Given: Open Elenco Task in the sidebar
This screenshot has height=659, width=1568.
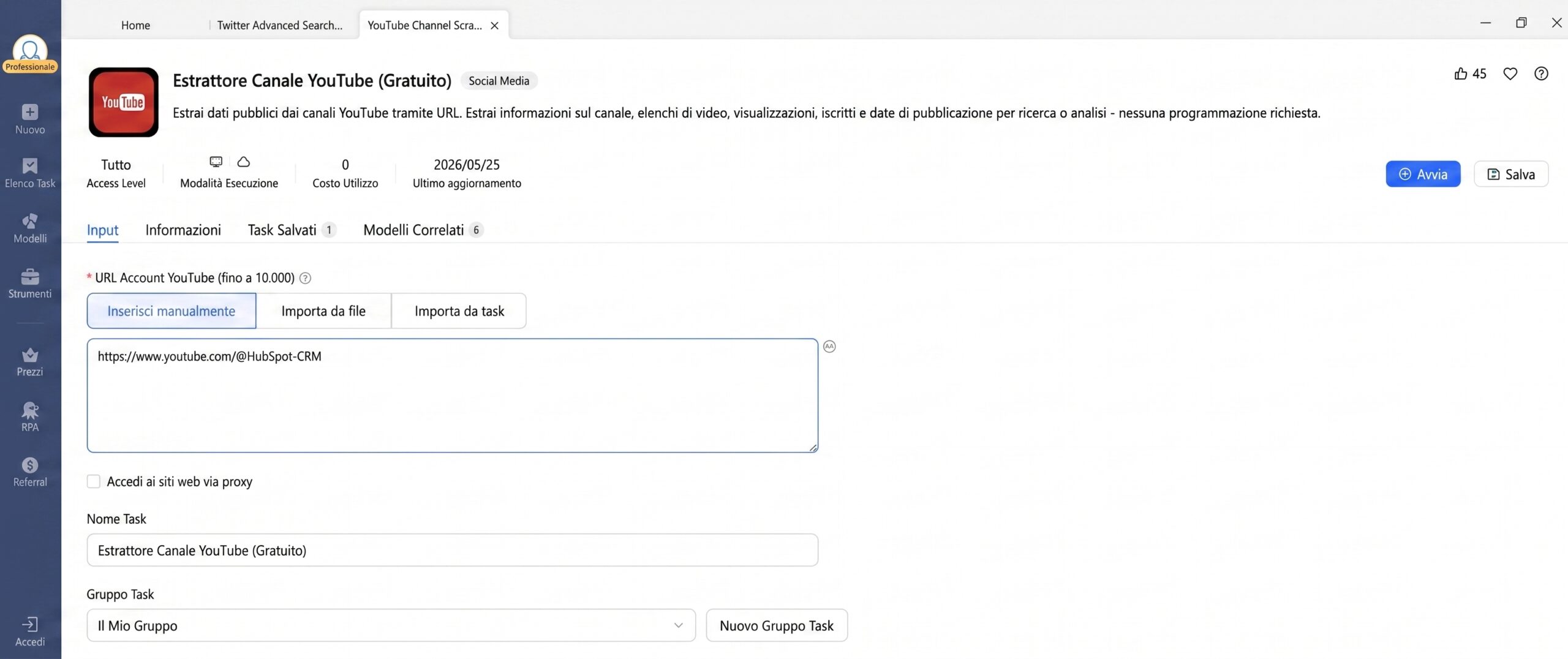Looking at the screenshot, I should click(29, 173).
